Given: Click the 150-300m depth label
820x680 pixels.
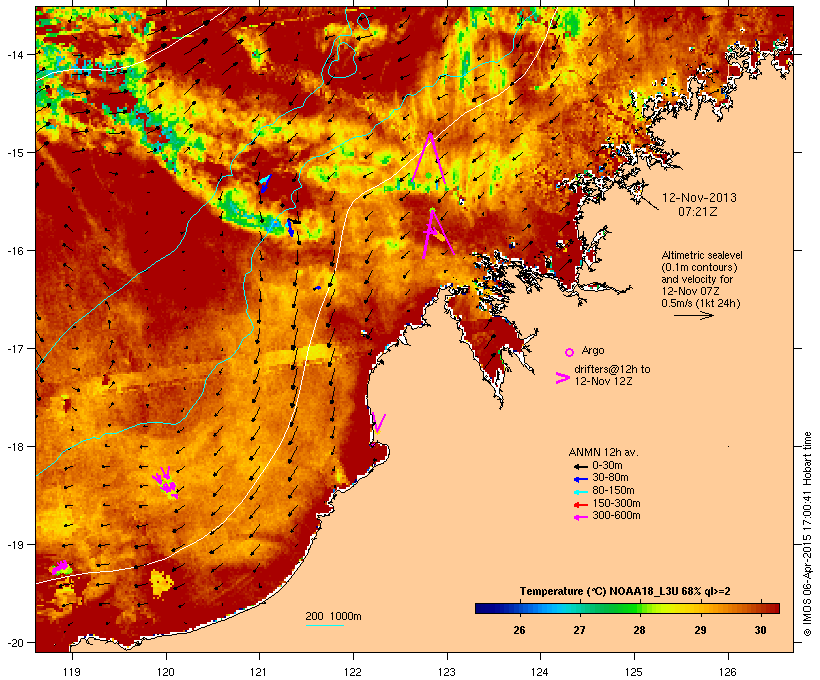Looking at the screenshot, I should pos(616,503).
